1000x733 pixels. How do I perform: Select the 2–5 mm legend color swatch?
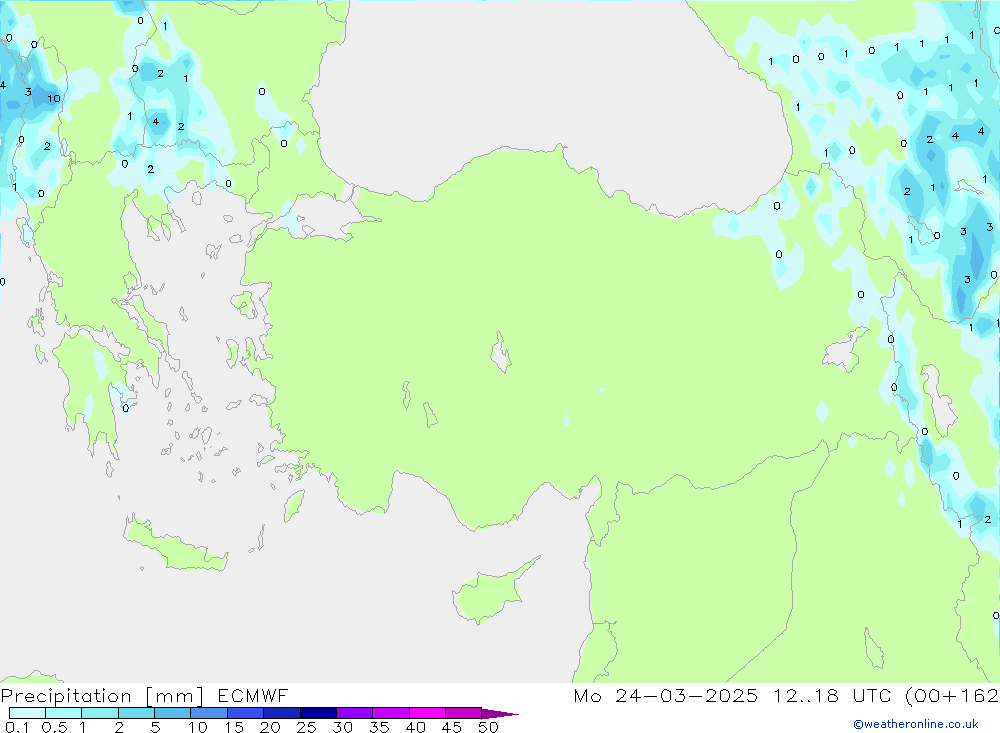click(136, 713)
